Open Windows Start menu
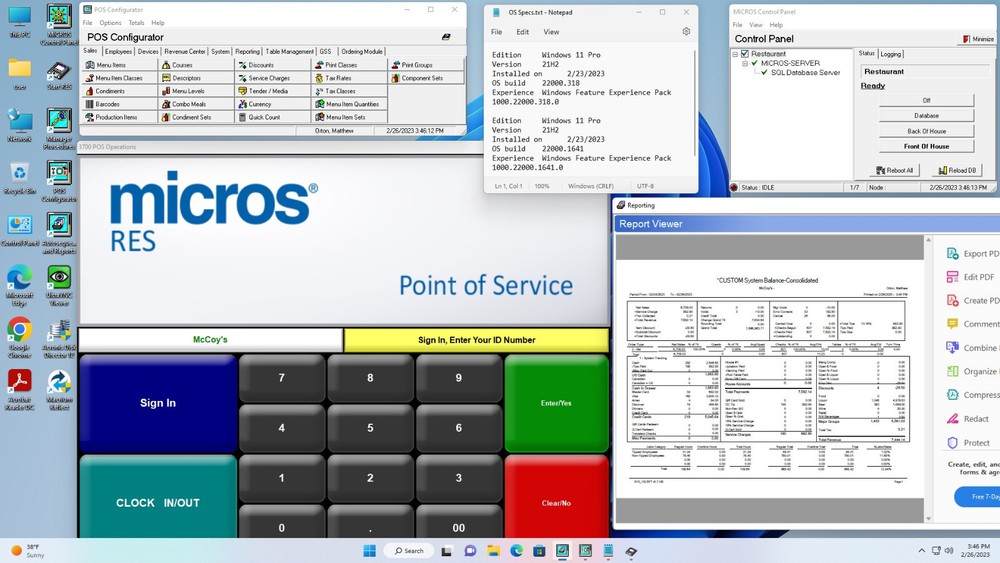This screenshot has height=563, width=1000. coord(369,551)
